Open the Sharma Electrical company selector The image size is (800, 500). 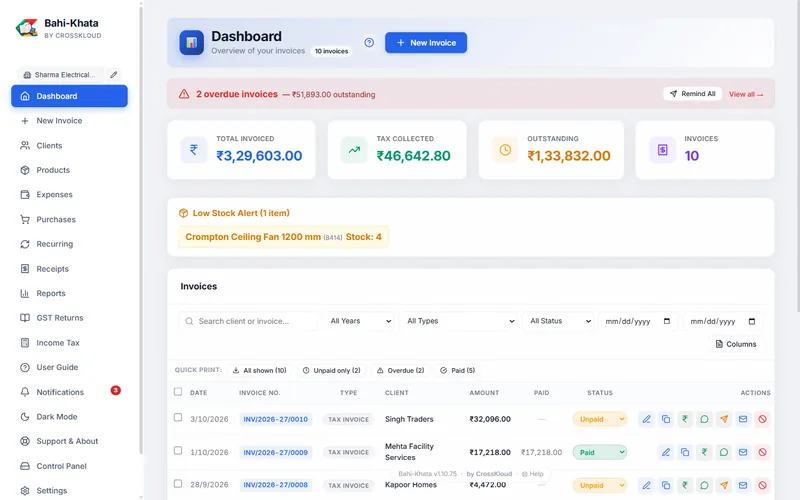(x=60, y=74)
